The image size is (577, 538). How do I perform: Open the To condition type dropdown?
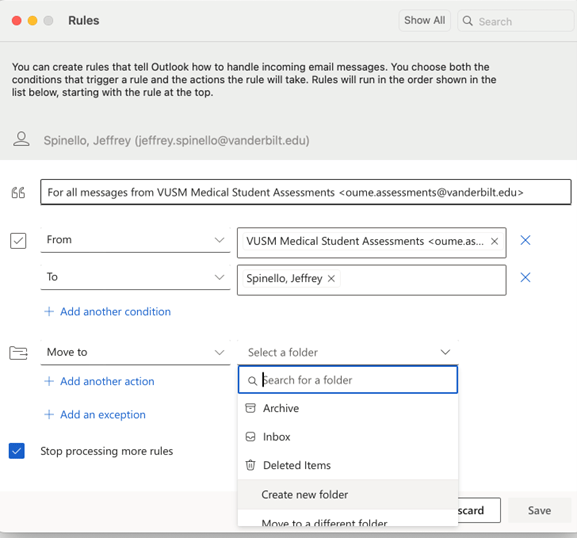135,277
